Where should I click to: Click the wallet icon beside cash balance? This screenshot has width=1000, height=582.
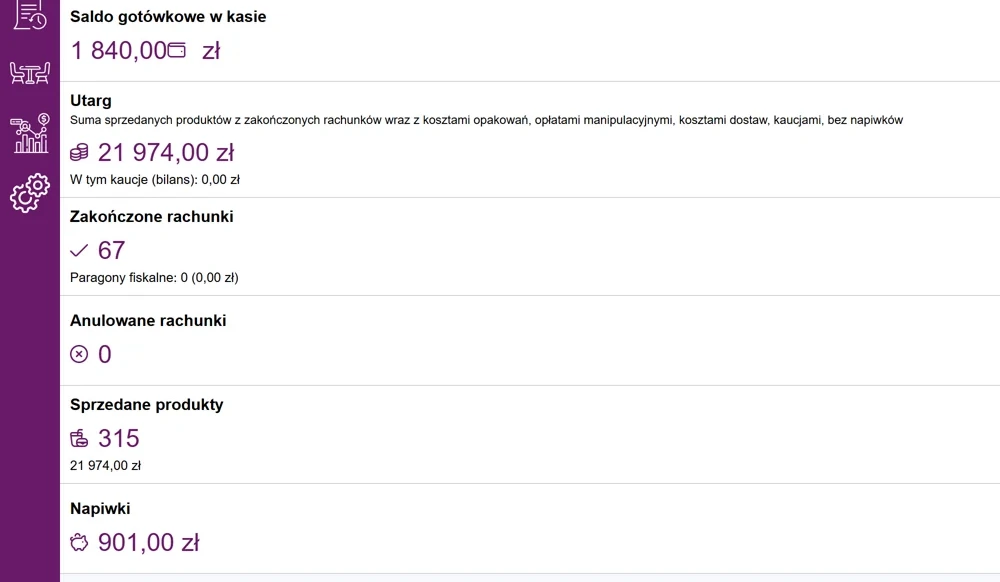click(x=177, y=50)
